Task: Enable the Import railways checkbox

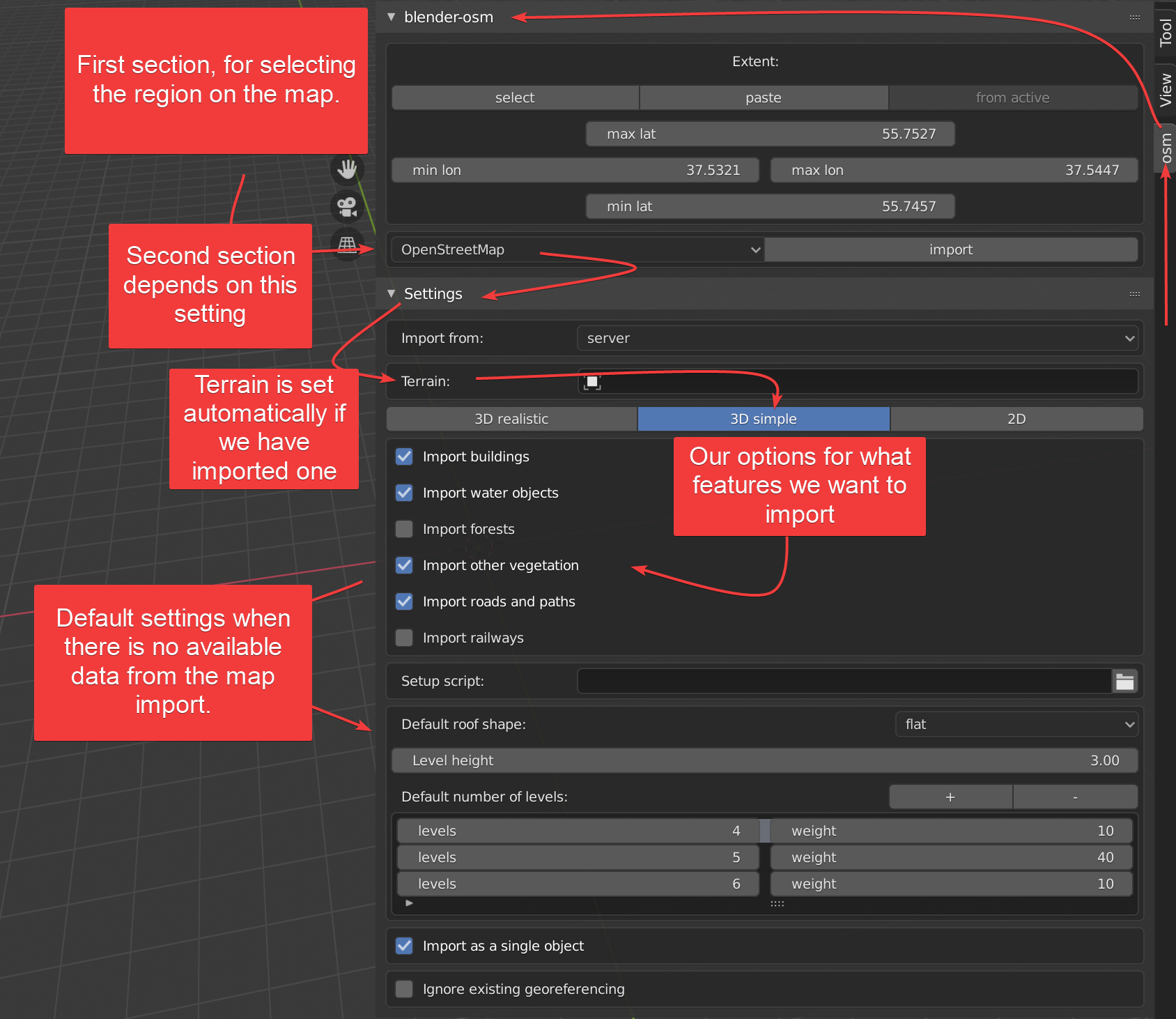Action: click(x=404, y=638)
